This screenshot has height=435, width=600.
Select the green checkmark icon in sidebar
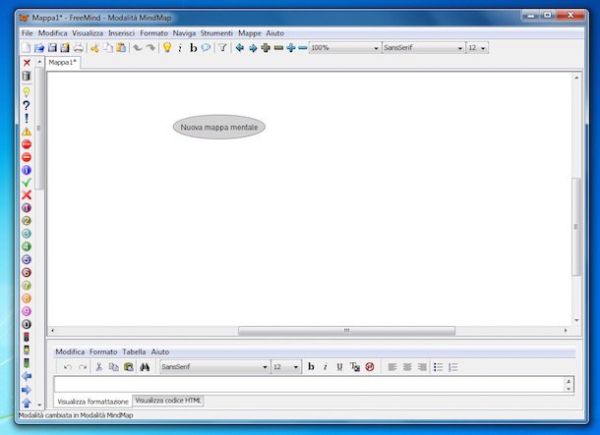click(x=26, y=183)
